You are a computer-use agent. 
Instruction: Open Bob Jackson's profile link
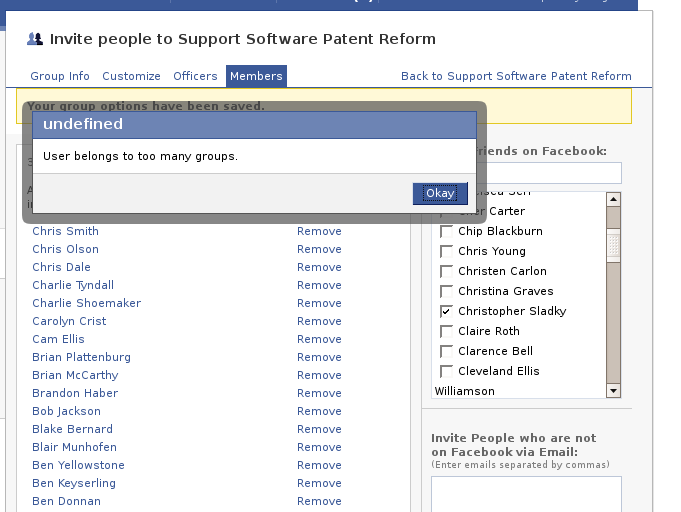pos(66,411)
